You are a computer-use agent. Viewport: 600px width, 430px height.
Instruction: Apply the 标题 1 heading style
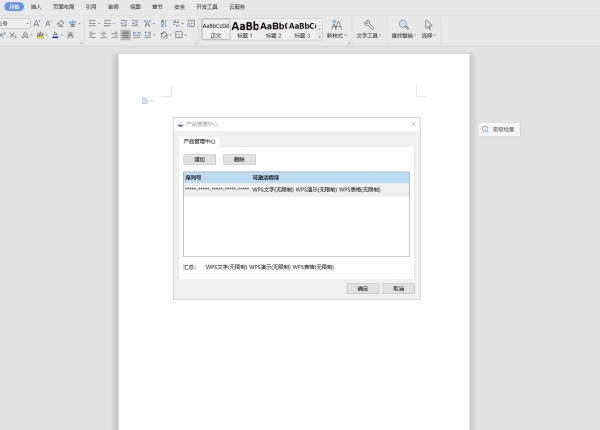245,28
